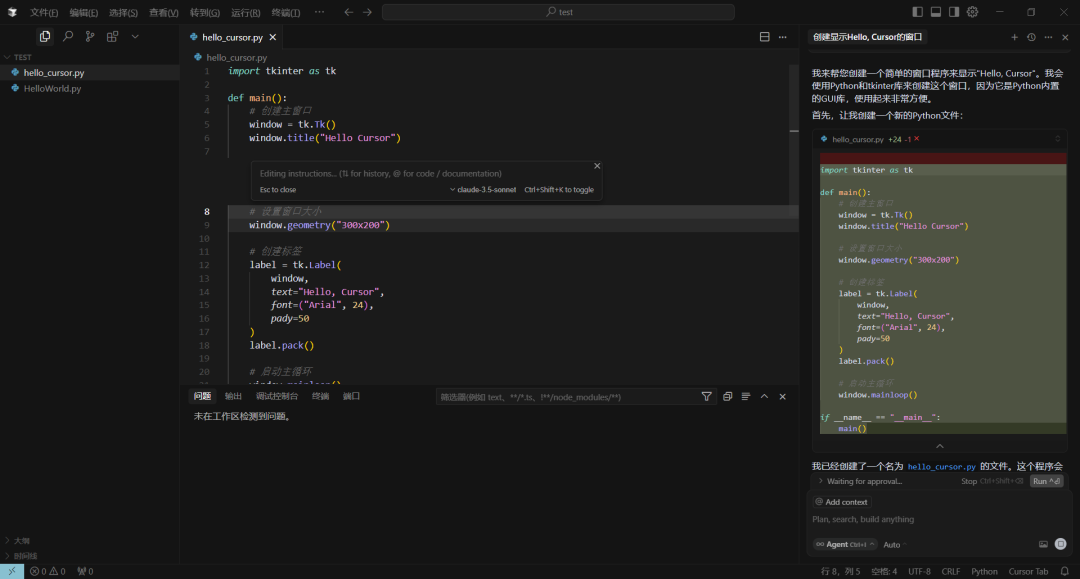Reject the hello_cursor.py diff with red X

[x=916, y=139]
